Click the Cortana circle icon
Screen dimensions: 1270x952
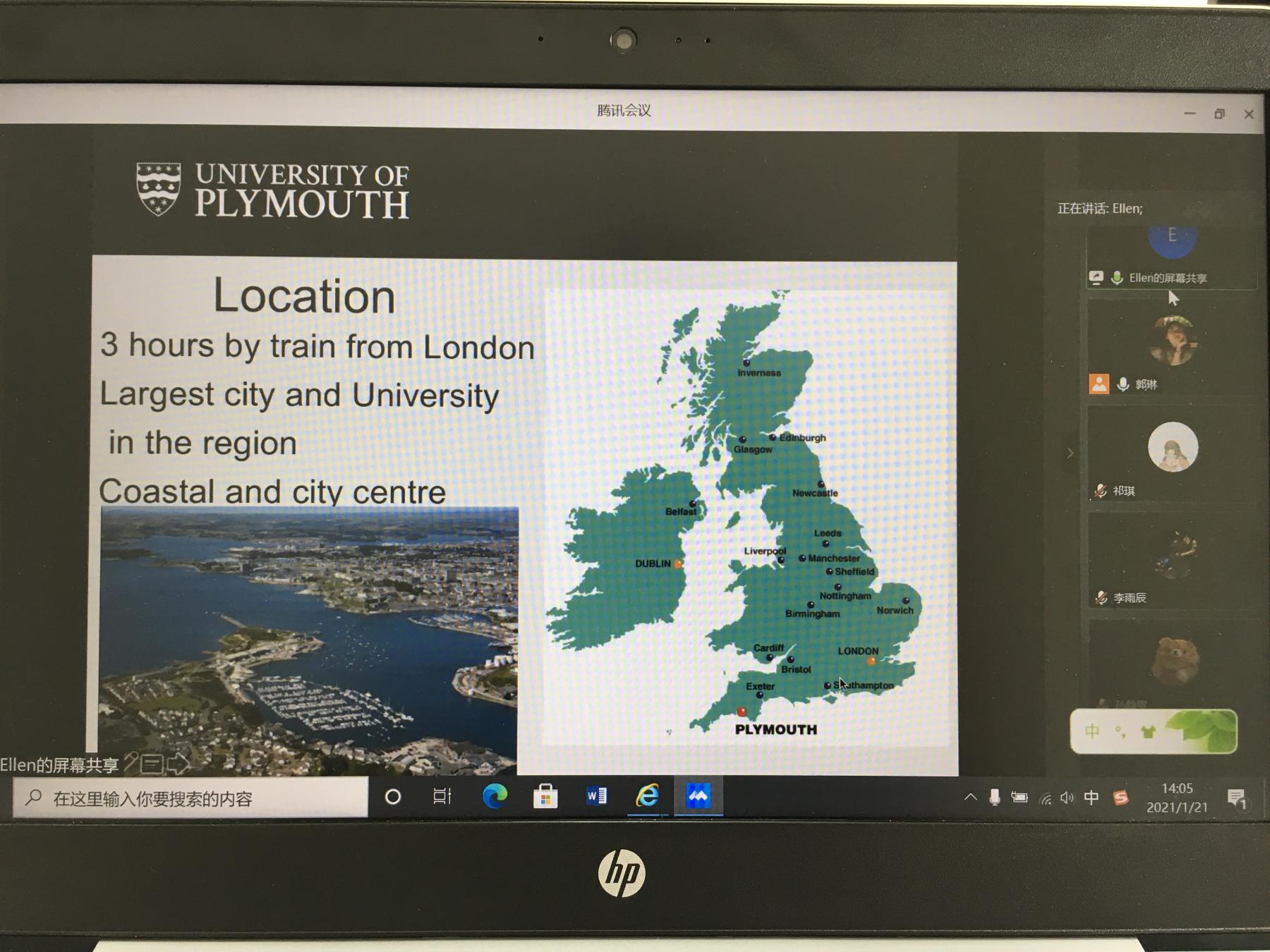click(x=393, y=797)
